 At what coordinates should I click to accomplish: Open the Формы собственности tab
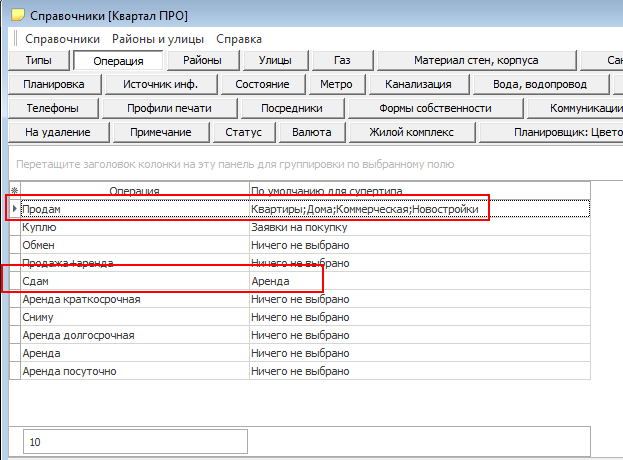(435, 108)
